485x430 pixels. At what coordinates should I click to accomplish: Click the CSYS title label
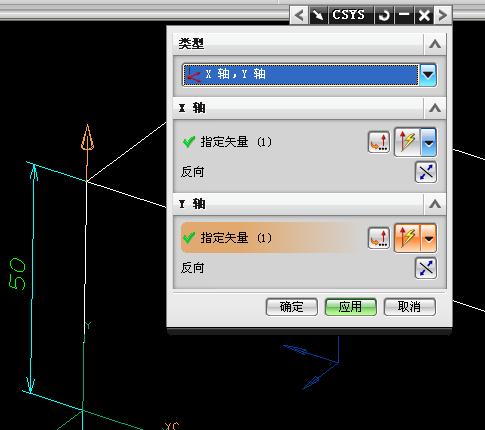tap(349, 15)
